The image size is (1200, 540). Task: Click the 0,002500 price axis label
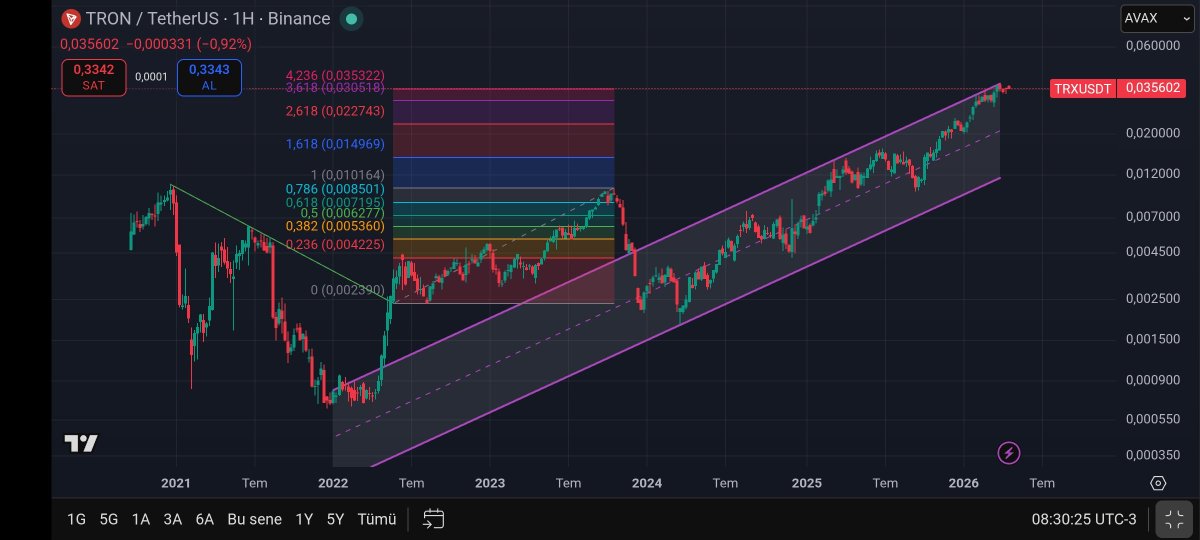(1153, 298)
